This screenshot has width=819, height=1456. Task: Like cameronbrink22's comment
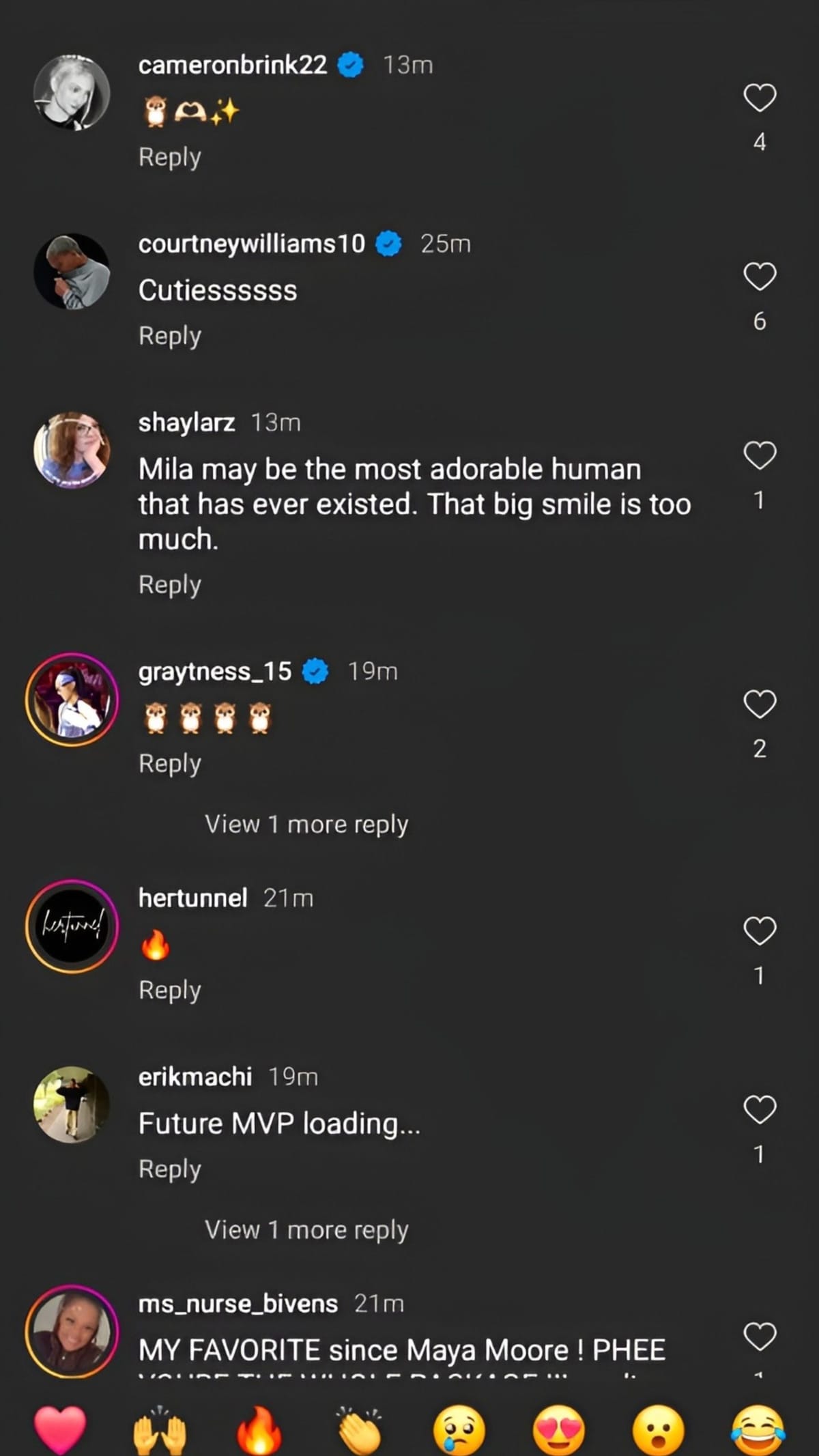pos(759,97)
